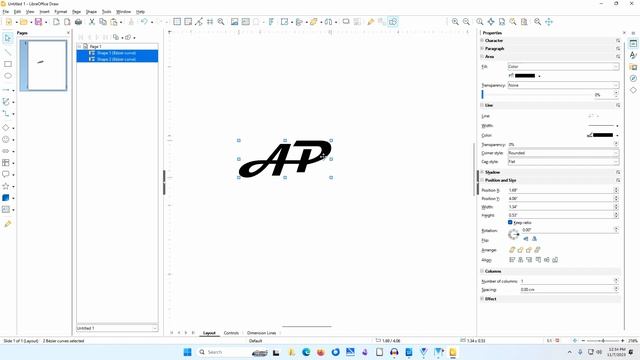640x360 pixels.
Task: Click Send to Back arrange icon
Action: point(537,250)
